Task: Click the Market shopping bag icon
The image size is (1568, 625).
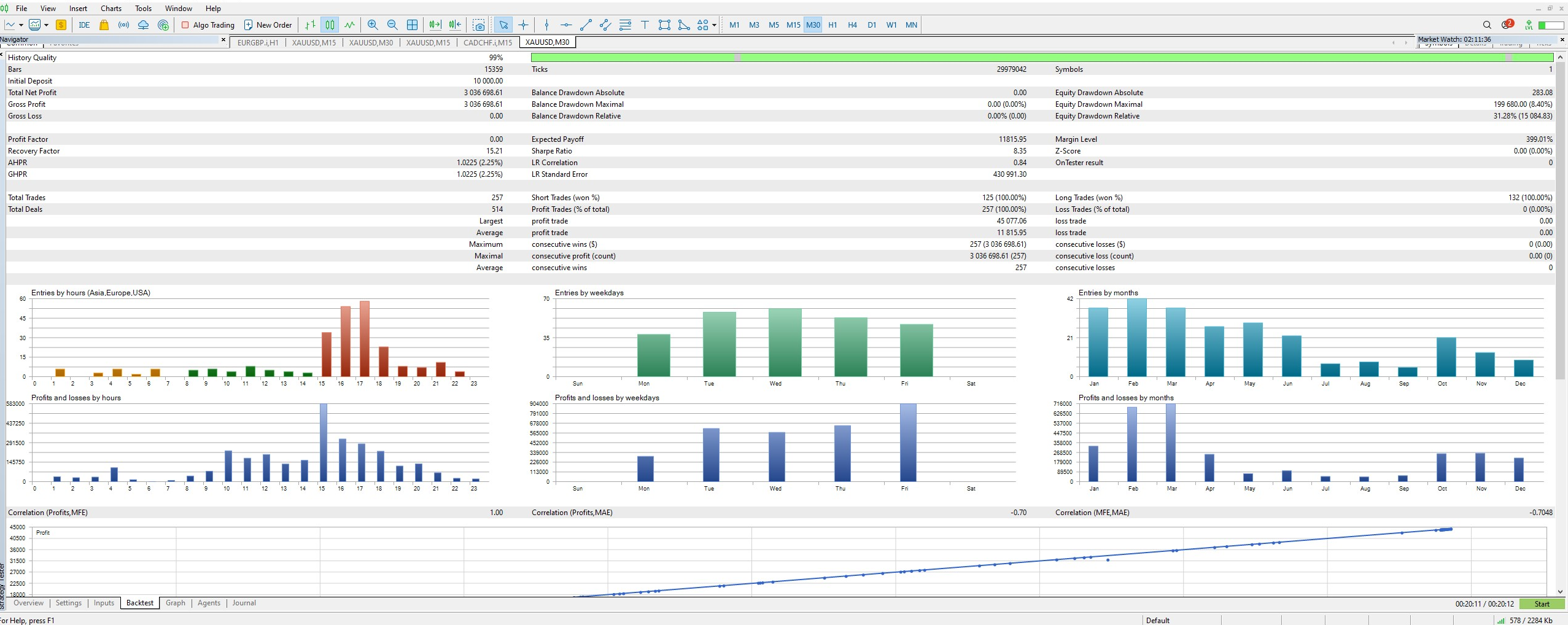Action: point(104,25)
